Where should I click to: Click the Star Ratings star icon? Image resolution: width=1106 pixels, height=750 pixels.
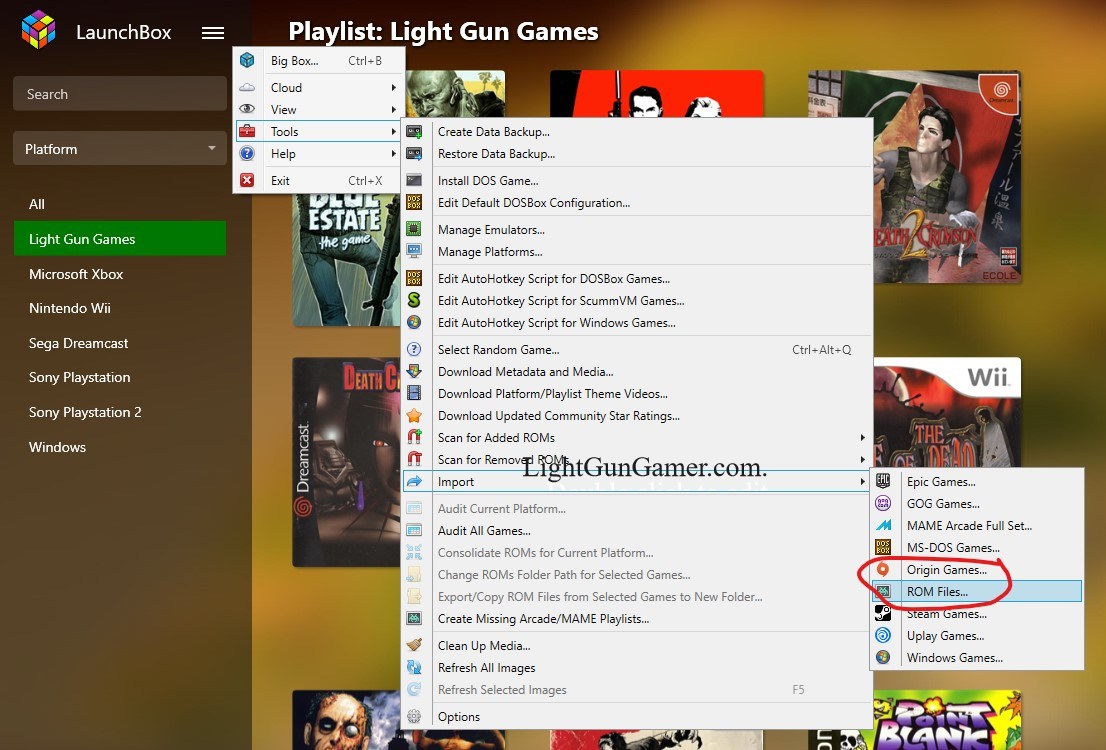tap(414, 416)
